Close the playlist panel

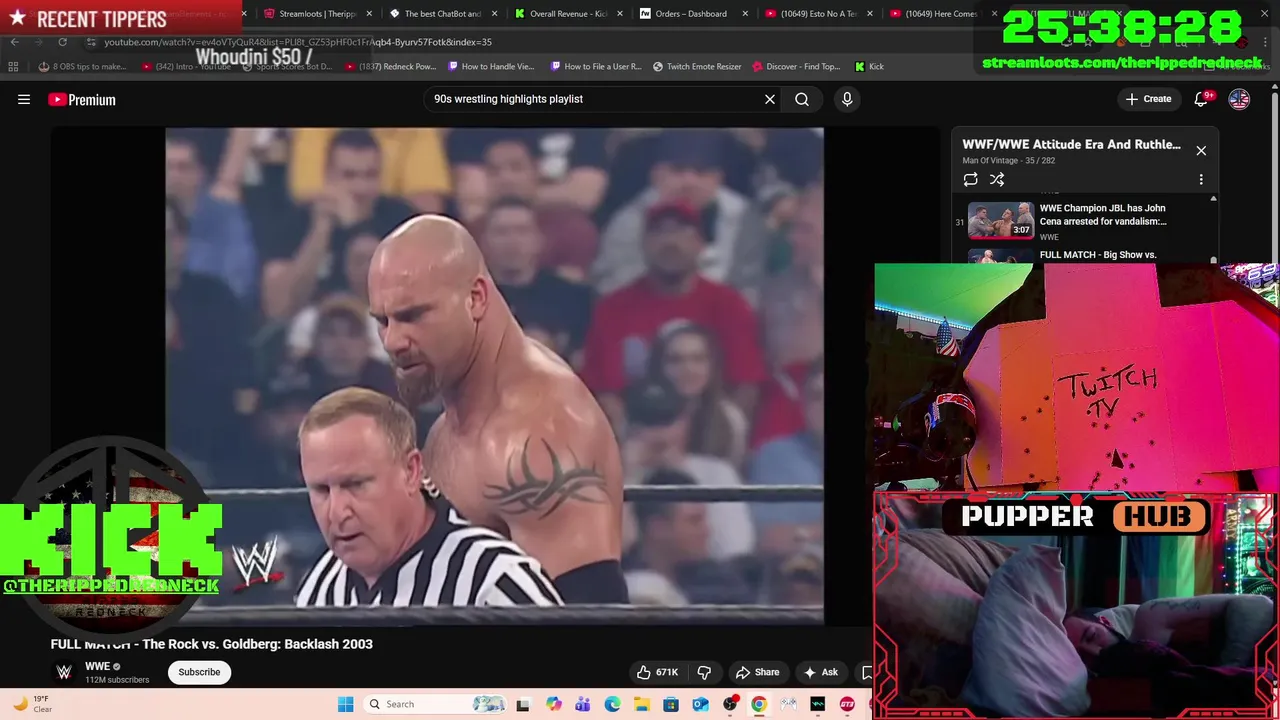point(1201,150)
